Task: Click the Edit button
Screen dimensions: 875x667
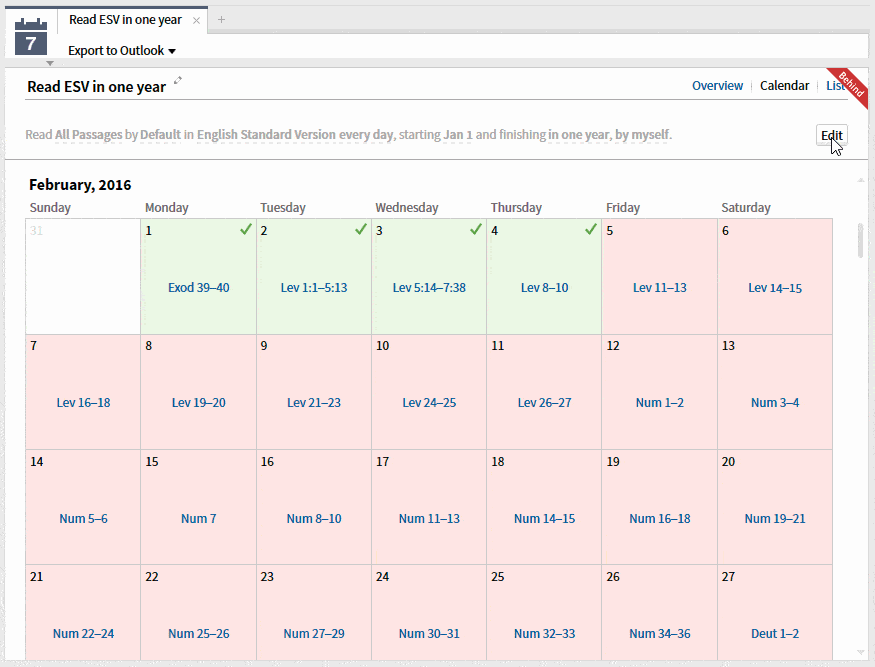Action: pos(831,135)
